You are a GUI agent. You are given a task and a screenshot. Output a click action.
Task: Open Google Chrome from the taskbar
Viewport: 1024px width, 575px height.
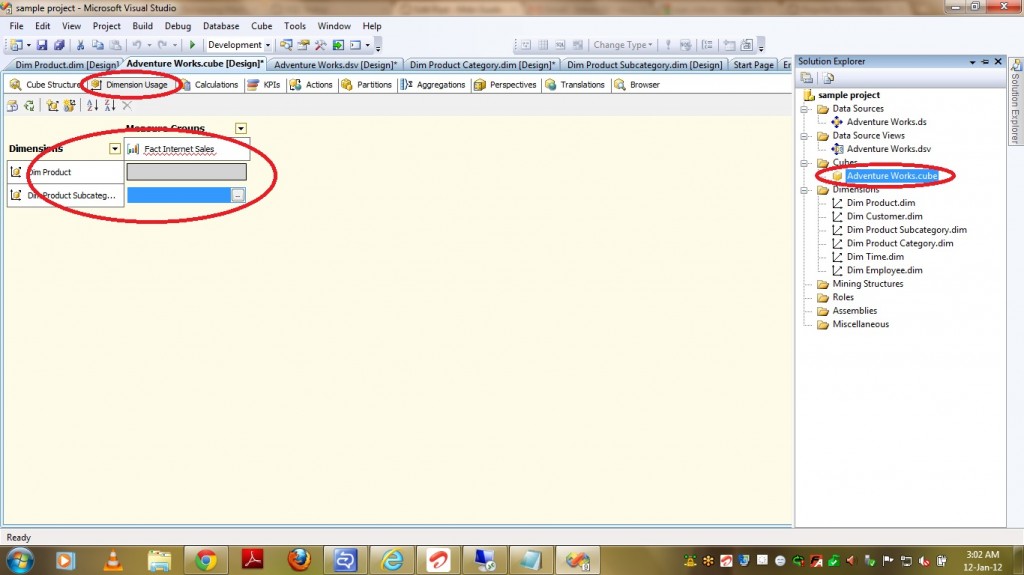click(x=206, y=559)
